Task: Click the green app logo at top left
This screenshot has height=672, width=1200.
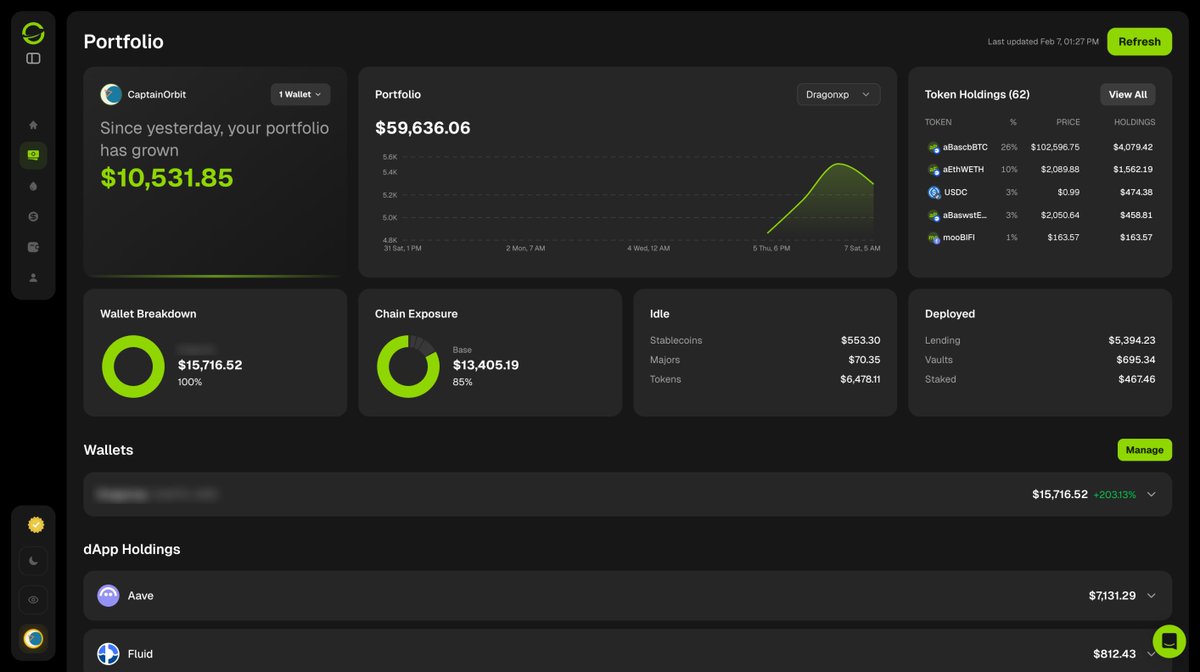Action: 33,31
